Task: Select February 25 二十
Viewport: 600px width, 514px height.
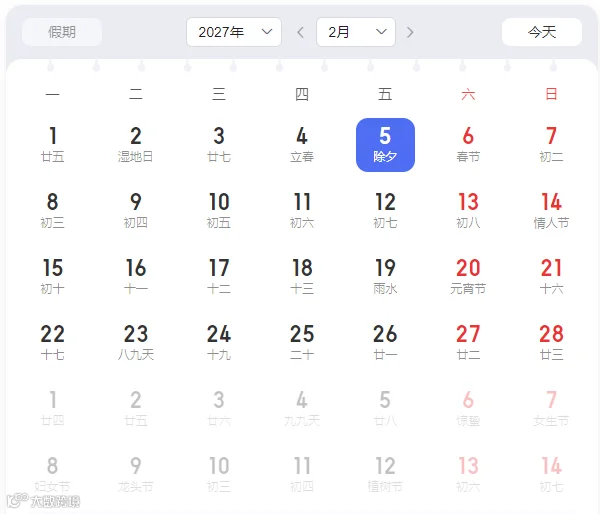Action: [302, 343]
